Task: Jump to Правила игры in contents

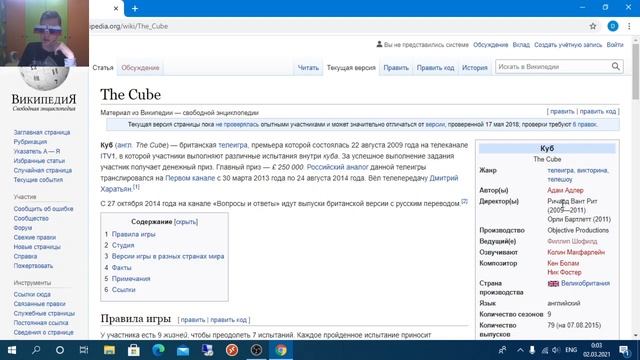Action: click(x=133, y=234)
